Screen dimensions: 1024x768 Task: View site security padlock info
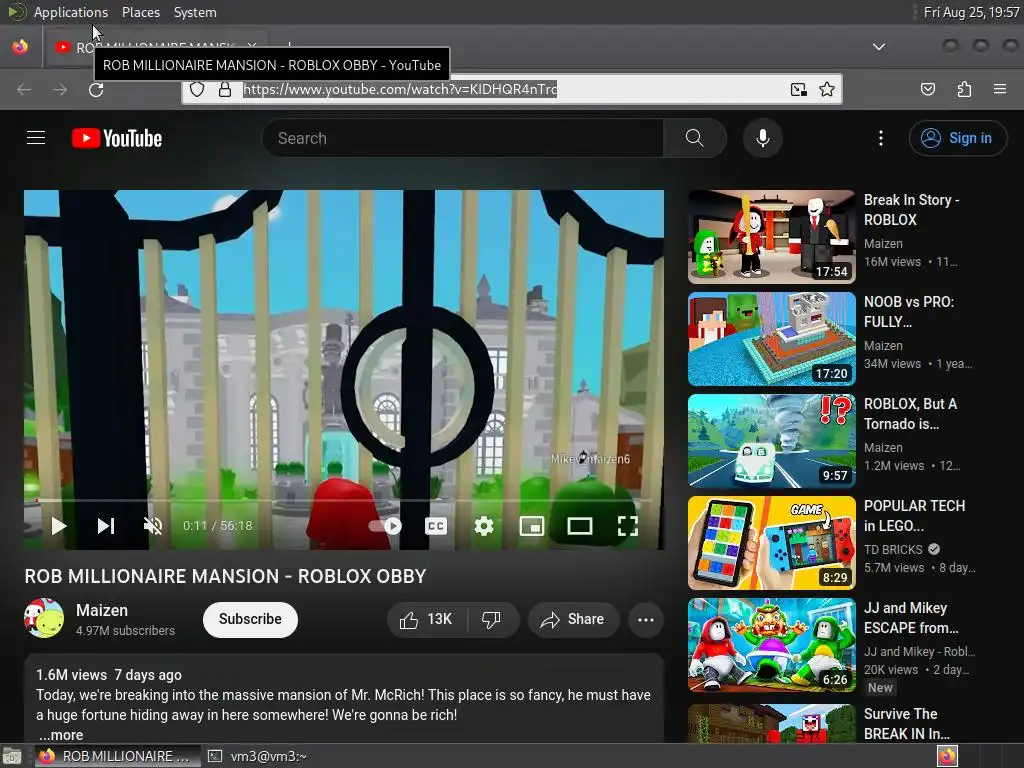click(x=225, y=89)
